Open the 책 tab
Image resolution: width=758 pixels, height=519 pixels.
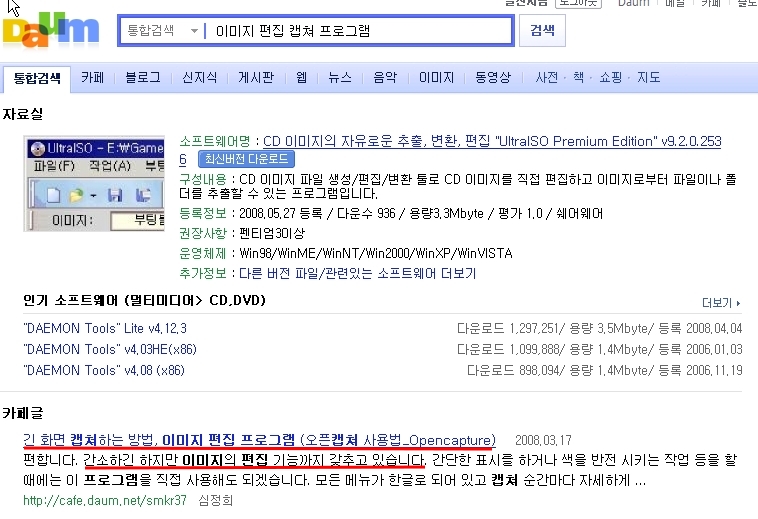(x=578, y=77)
